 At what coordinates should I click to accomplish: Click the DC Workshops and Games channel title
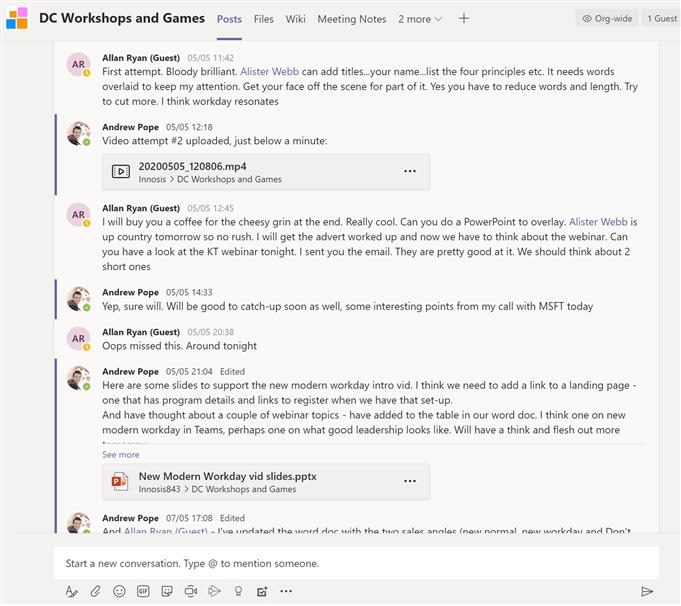click(x=122, y=18)
